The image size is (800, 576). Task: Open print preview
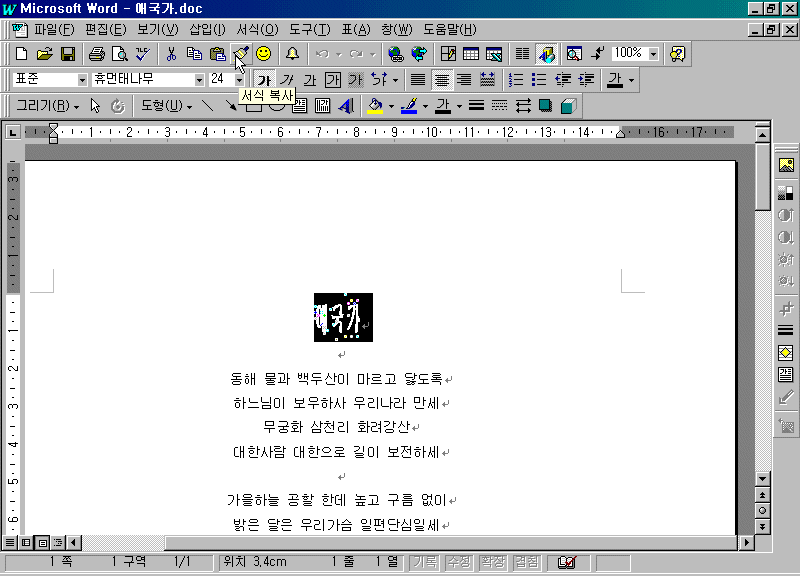click(119, 54)
